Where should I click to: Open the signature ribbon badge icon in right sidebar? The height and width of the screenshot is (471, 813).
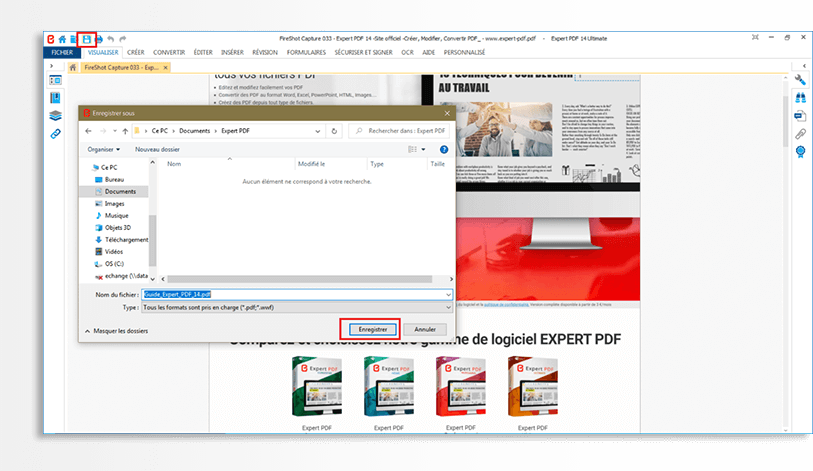(800, 152)
